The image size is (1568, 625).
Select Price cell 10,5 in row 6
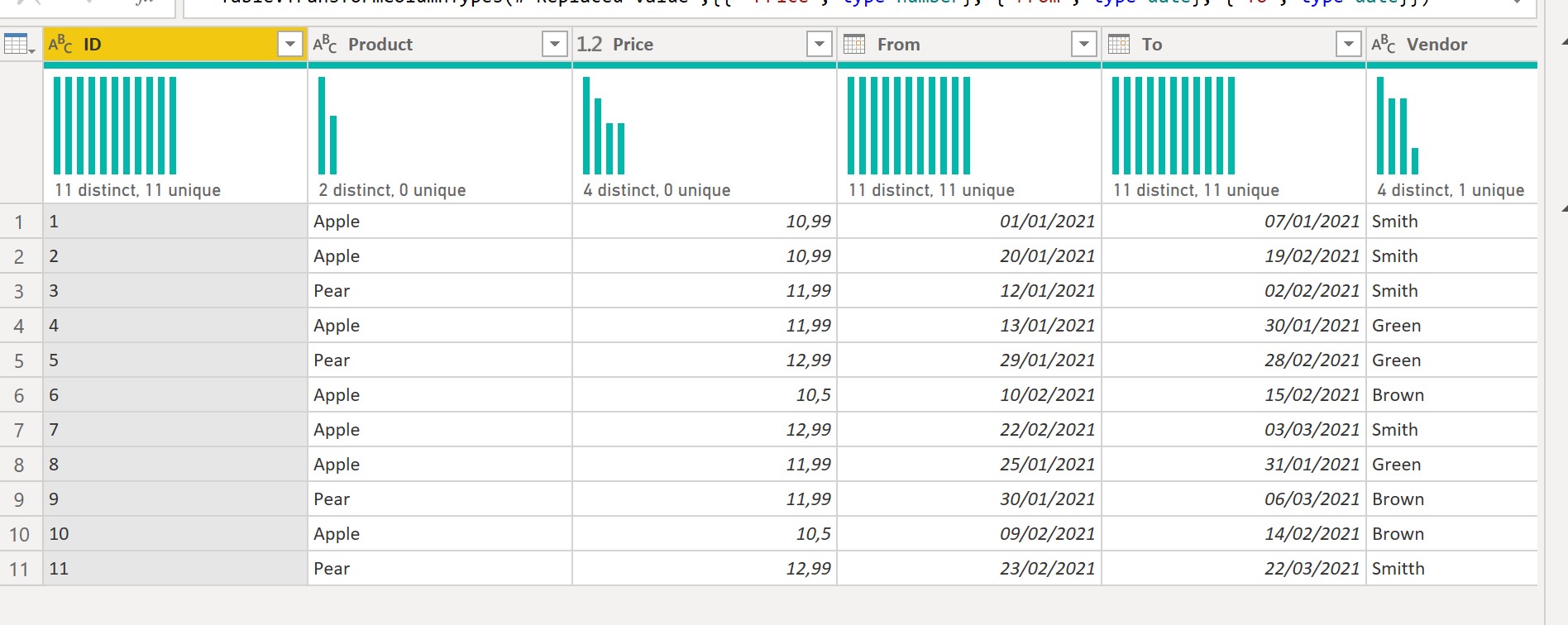pos(705,395)
